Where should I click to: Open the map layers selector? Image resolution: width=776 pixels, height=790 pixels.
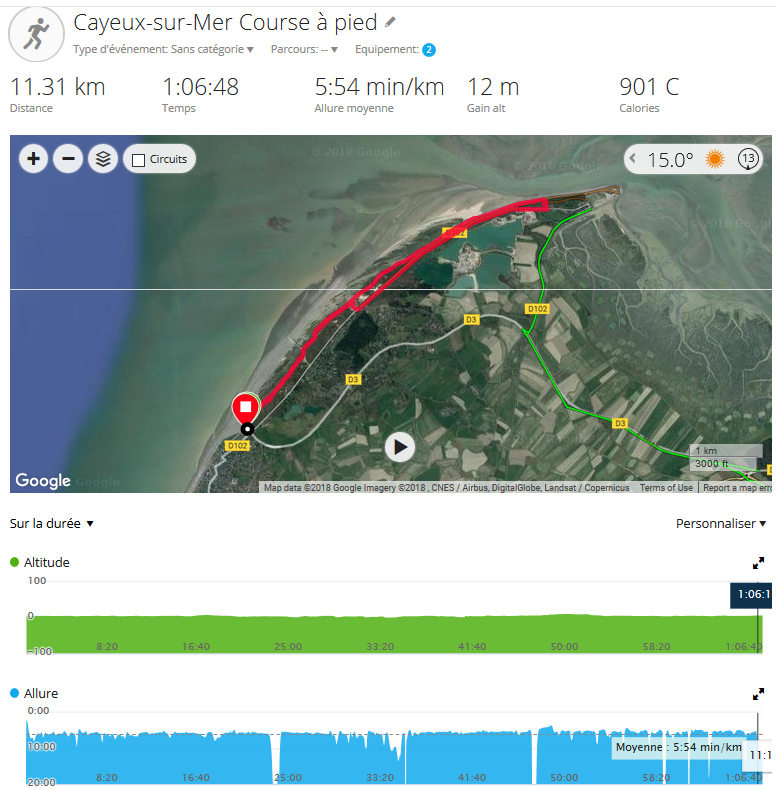click(103, 159)
